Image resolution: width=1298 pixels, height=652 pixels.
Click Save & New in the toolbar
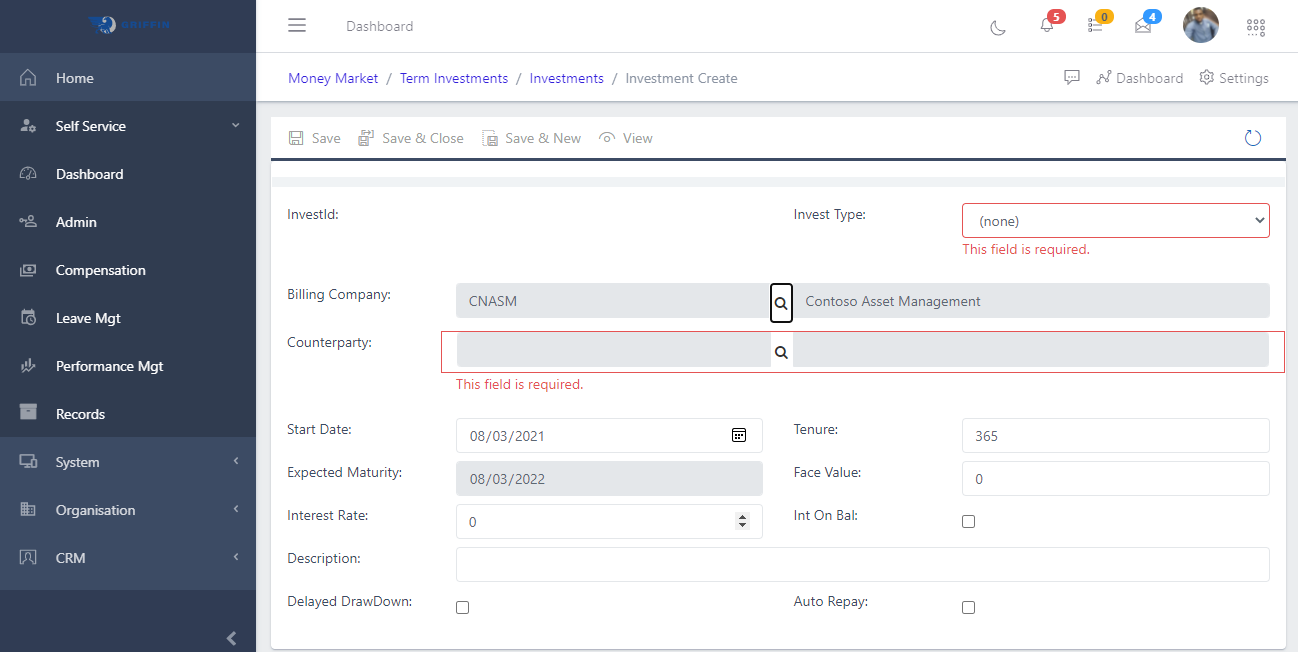tap(531, 137)
